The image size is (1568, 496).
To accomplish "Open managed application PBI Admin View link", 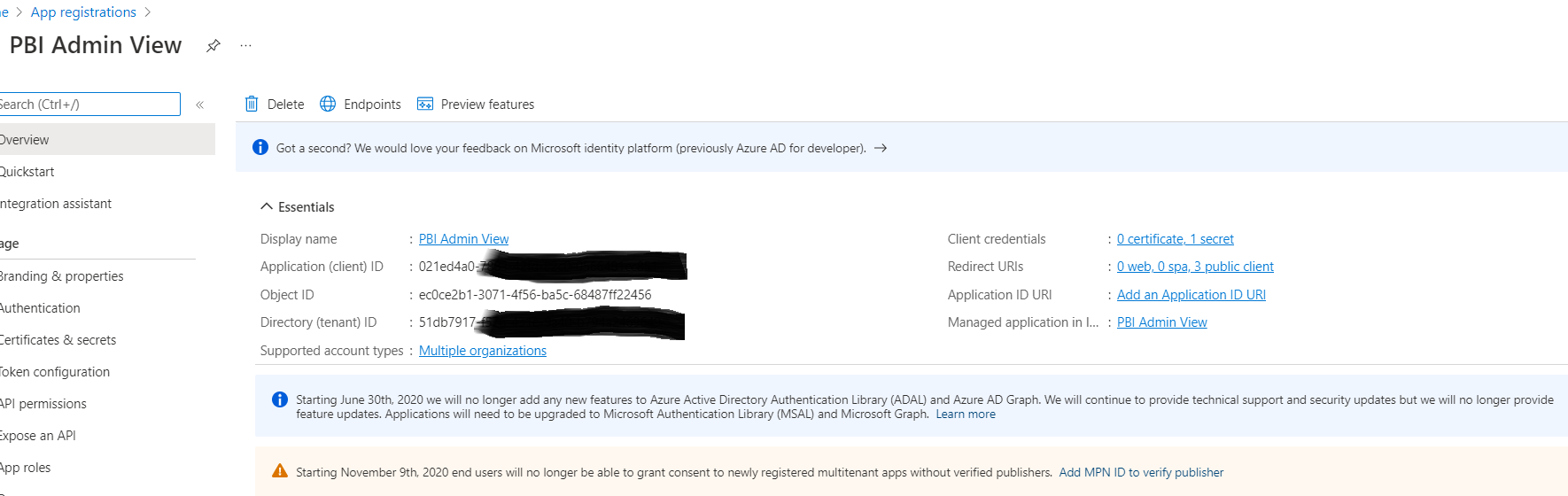I will pyautogui.click(x=1161, y=322).
